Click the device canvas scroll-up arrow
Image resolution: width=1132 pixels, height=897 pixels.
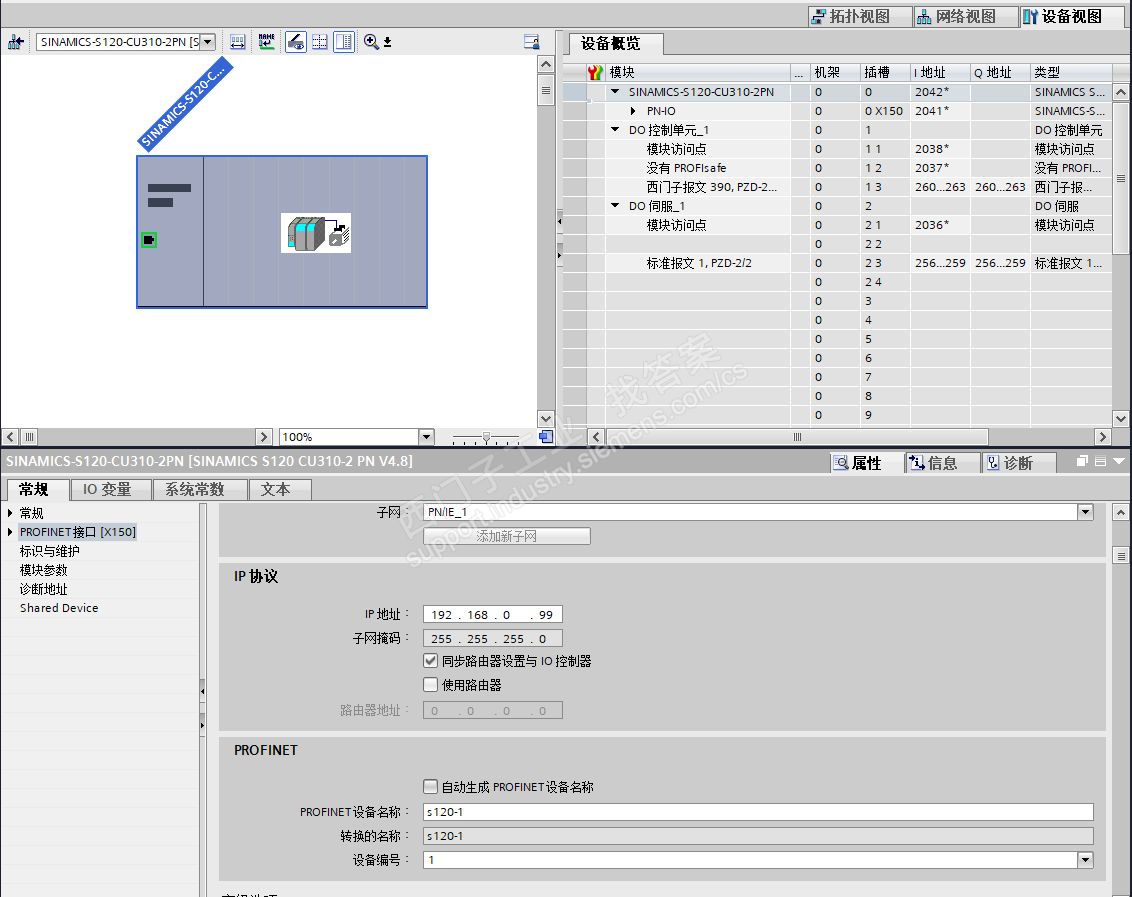[546, 64]
